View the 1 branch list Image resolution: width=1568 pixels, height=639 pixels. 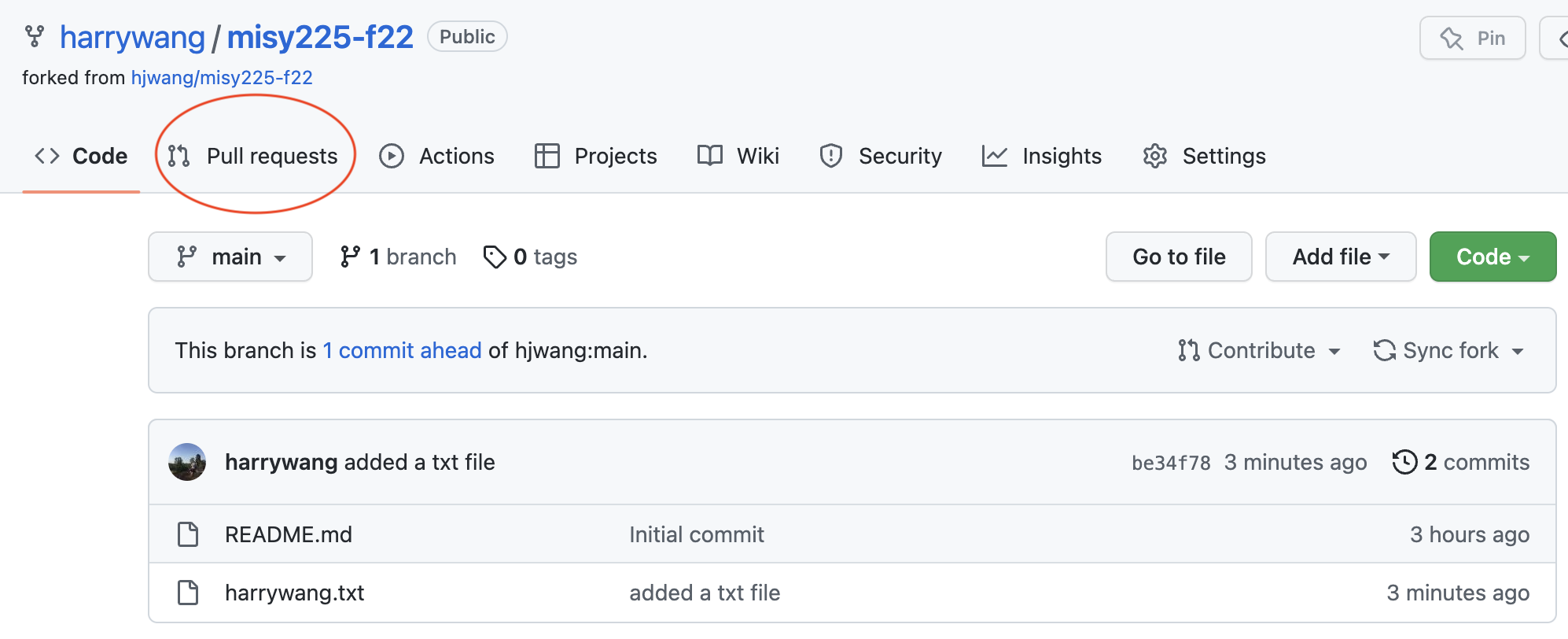[x=399, y=257]
